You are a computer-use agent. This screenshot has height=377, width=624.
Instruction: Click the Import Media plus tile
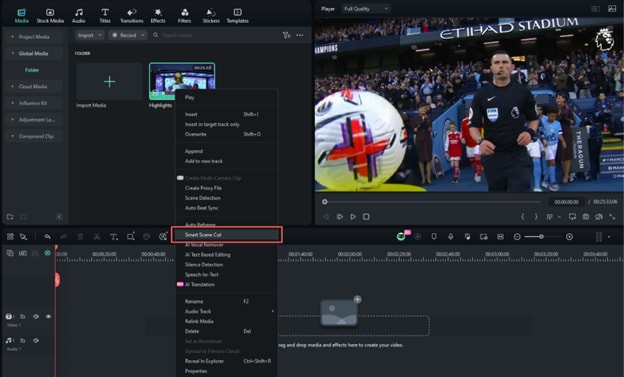109,82
